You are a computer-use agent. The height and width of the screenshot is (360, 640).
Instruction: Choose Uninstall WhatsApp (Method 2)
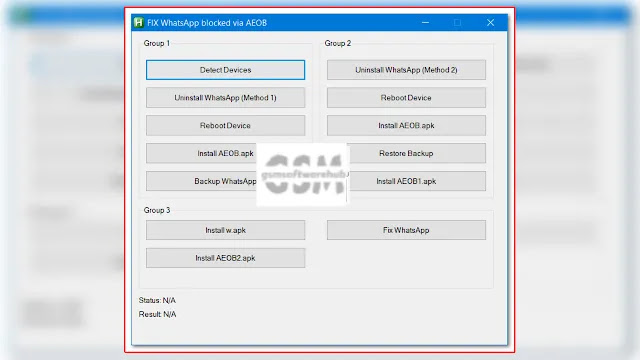coord(406,70)
